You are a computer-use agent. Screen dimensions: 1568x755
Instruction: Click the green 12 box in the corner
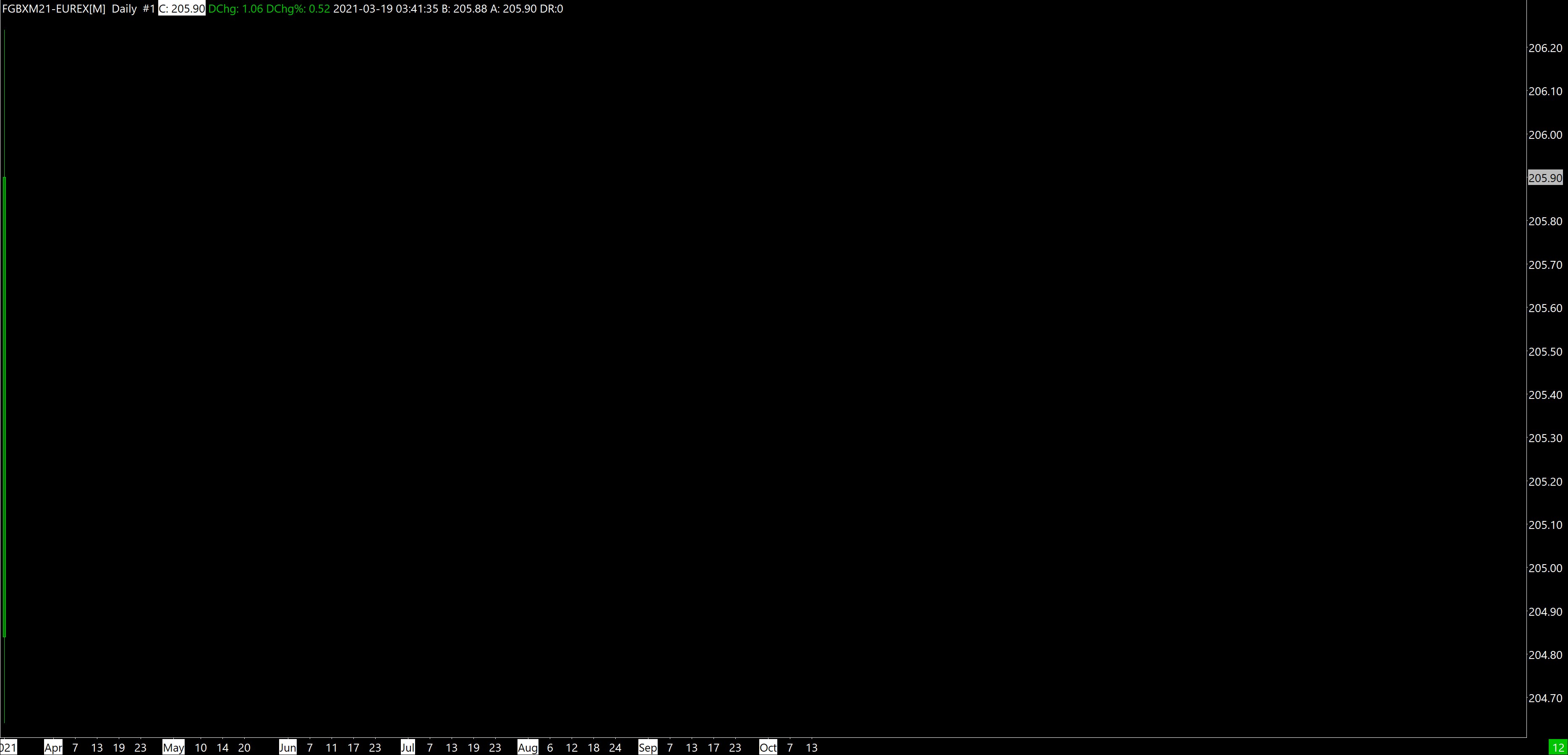pyautogui.click(x=1558, y=748)
